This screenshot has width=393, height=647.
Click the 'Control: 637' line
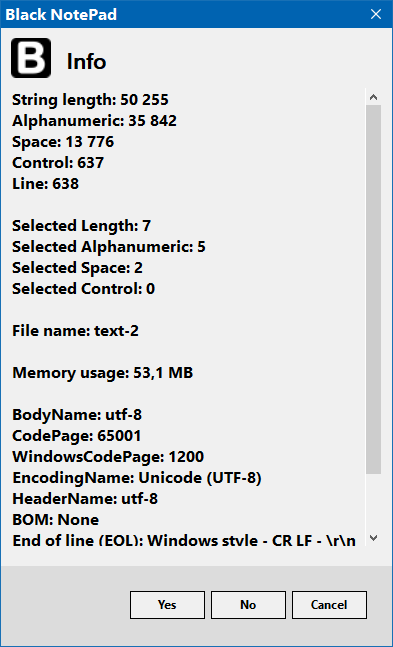click(x=58, y=163)
